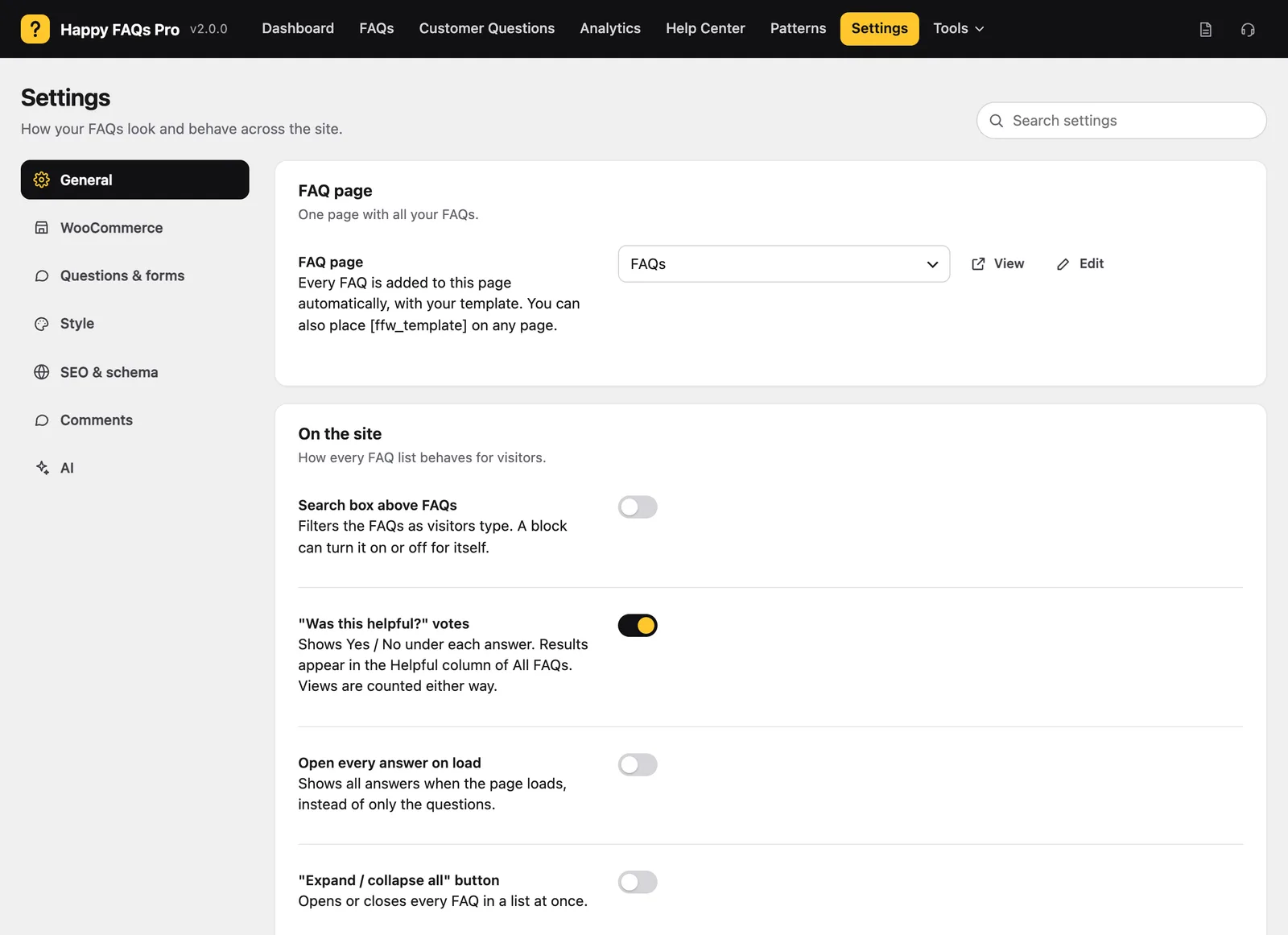Open the Comments settings section

click(135, 420)
